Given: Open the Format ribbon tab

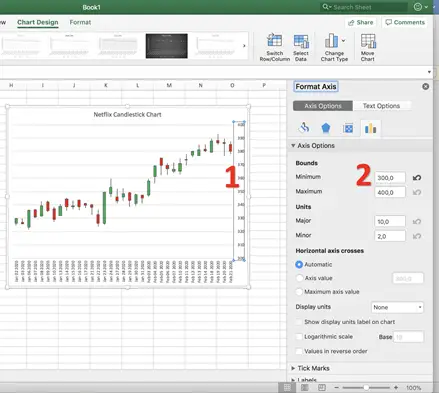Looking at the screenshot, I should 80,22.
